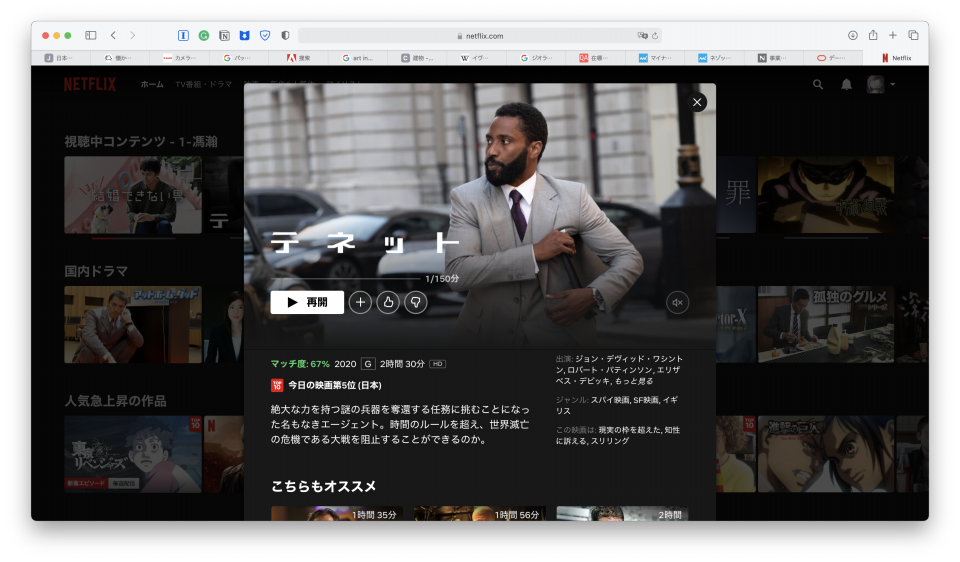Rate テネット with the thumbs down icon

[416, 302]
